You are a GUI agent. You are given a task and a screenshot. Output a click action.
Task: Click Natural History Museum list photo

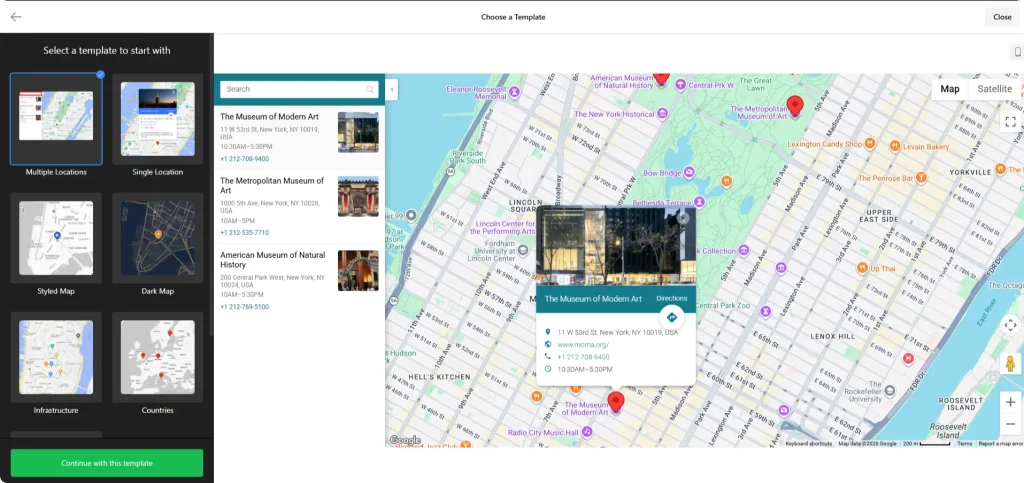(358, 270)
